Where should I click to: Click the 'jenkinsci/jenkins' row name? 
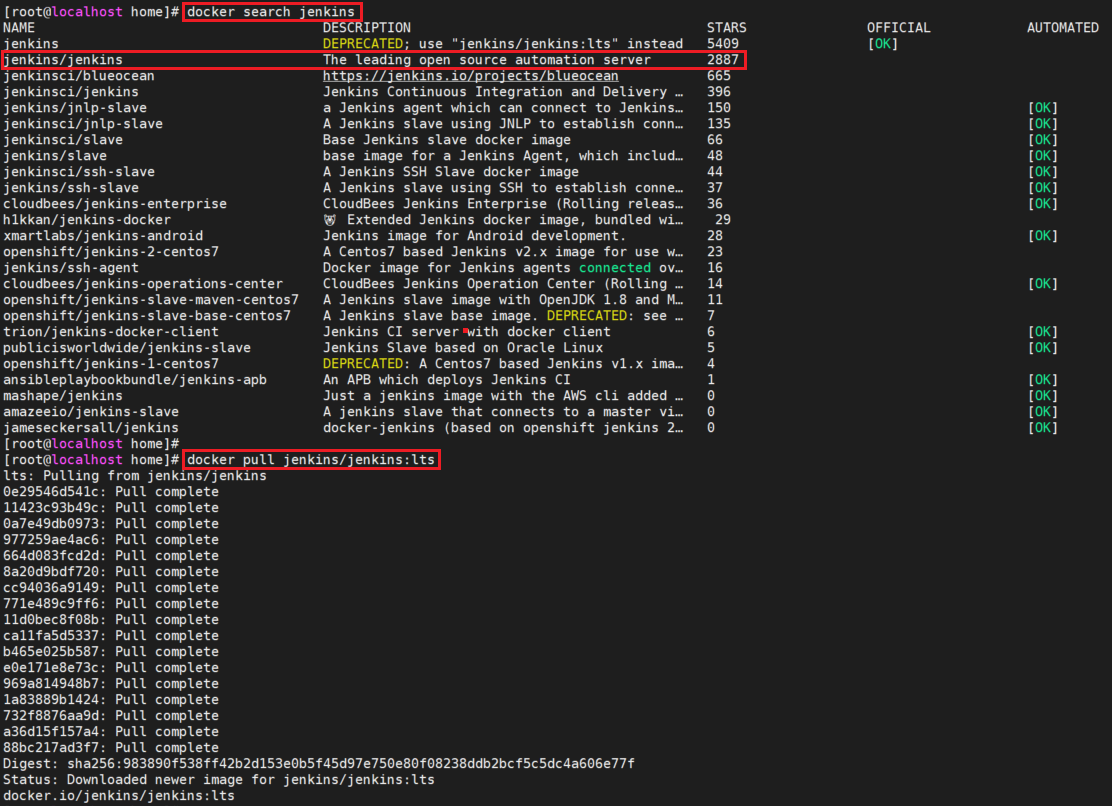[x=71, y=91]
